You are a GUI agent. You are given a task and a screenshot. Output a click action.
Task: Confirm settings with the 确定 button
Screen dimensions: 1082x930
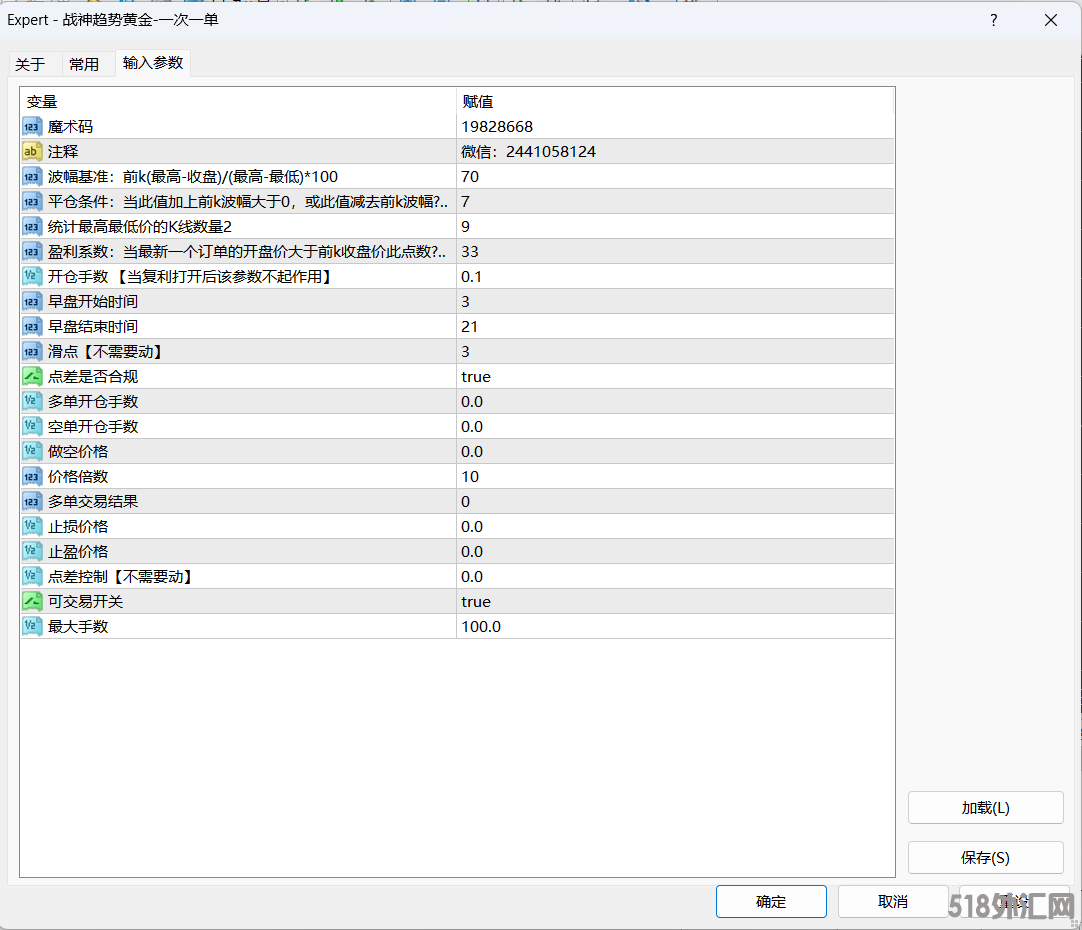pos(771,901)
